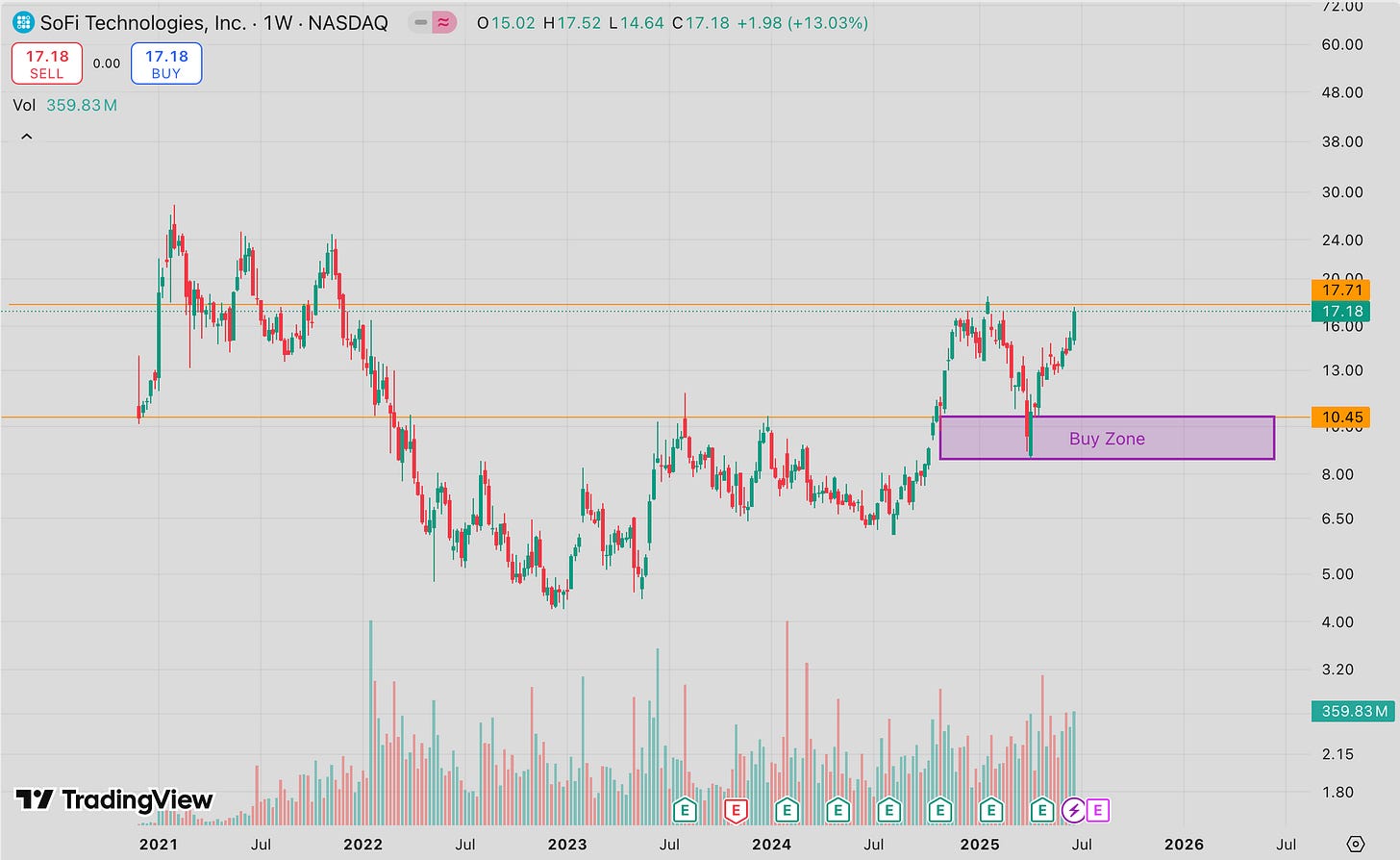Click the 3.20 price axis label

[x=1337, y=670]
